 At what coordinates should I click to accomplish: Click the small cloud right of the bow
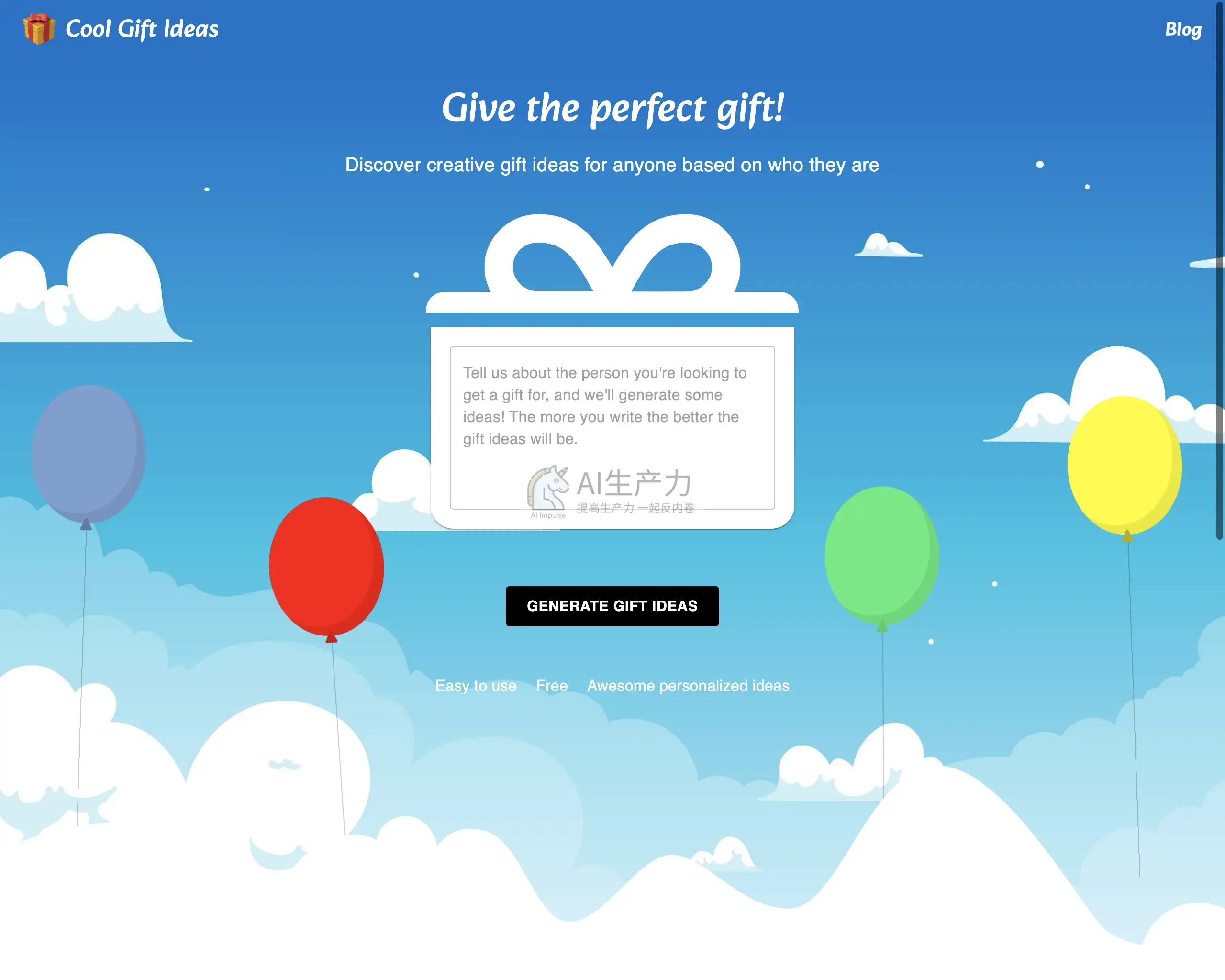point(888,245)
